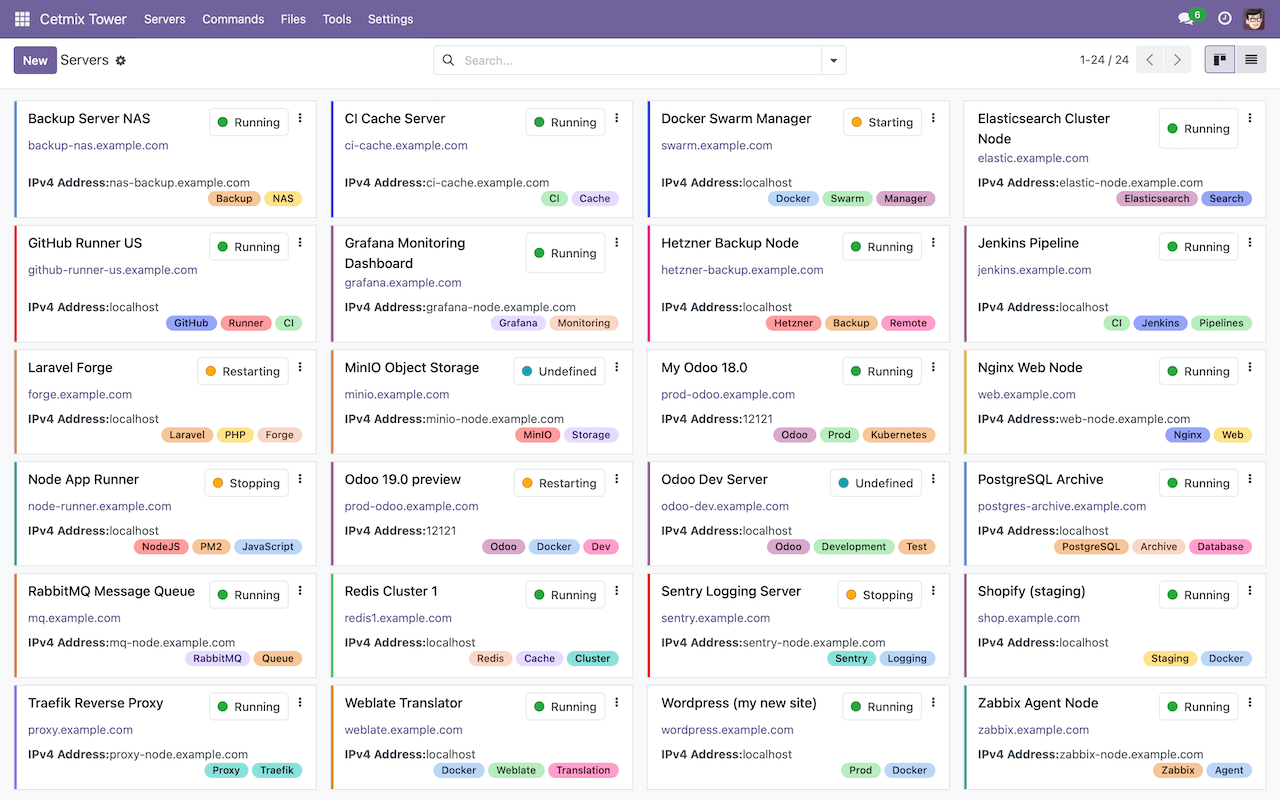Switch to kanban view
Viewport: 1280px width, 800px height.
point(1220,60)
